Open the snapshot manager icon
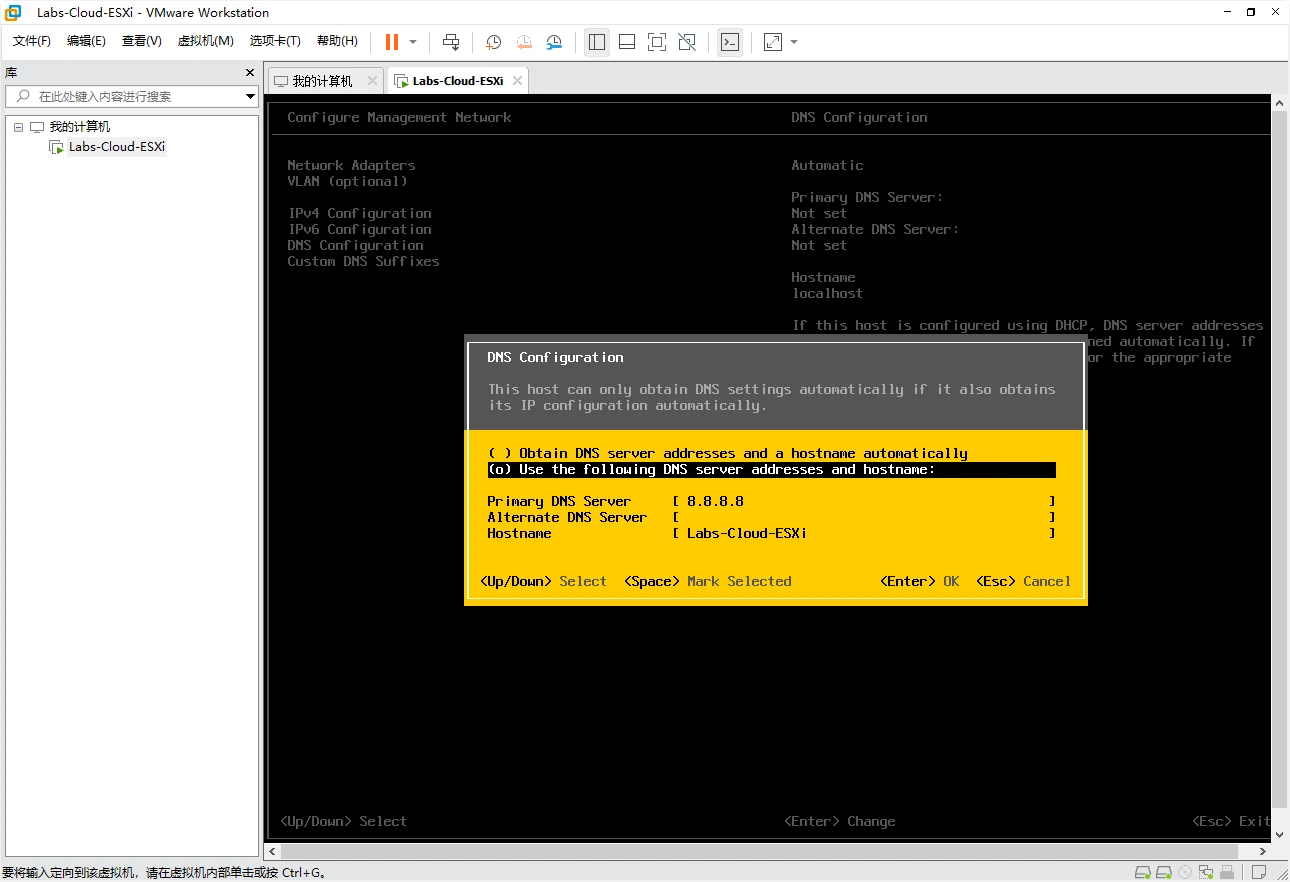The width and height of the screenshot is (1290, 882). tap(554, 42)
